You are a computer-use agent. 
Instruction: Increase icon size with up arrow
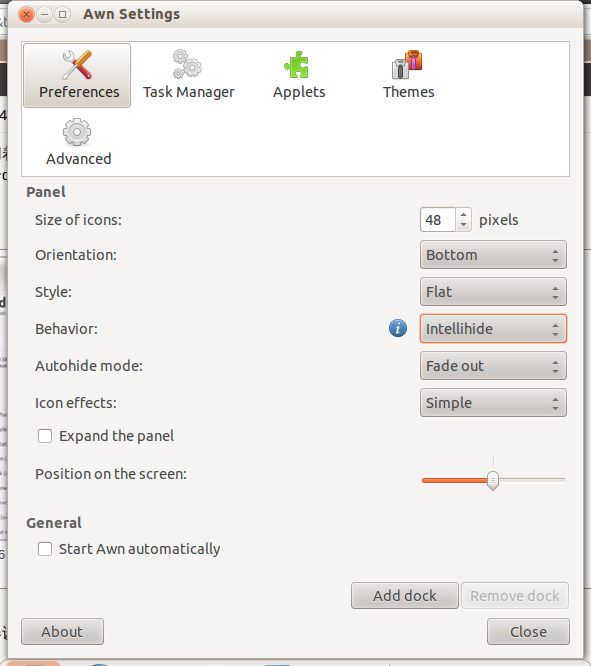pyautogui.click(x=464, y=215)
